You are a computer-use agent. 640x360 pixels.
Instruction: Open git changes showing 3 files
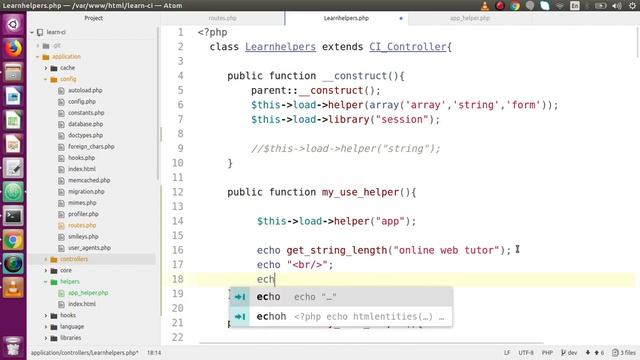[x=624, y=353]
